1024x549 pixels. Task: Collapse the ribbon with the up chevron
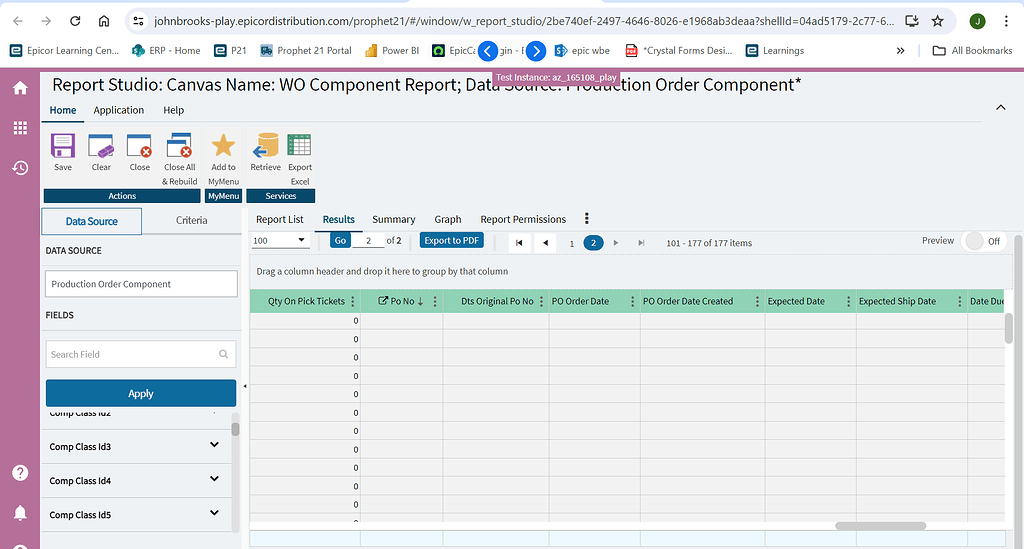tap(1000, 107)
